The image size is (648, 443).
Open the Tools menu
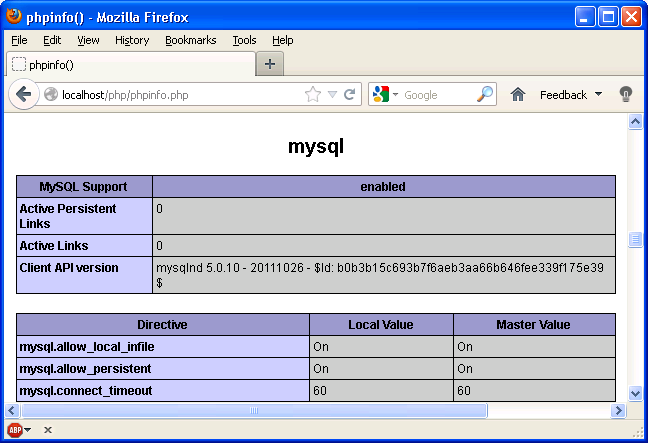click(244, 40)
